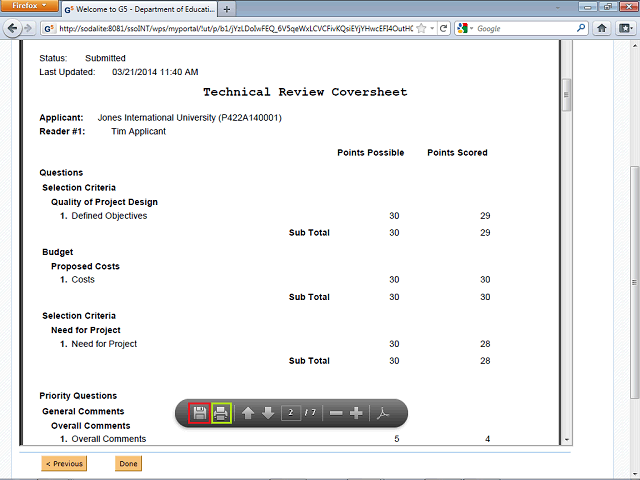Click the address bar URL field
Screen dimensions: 640x480
click(236, 29)
